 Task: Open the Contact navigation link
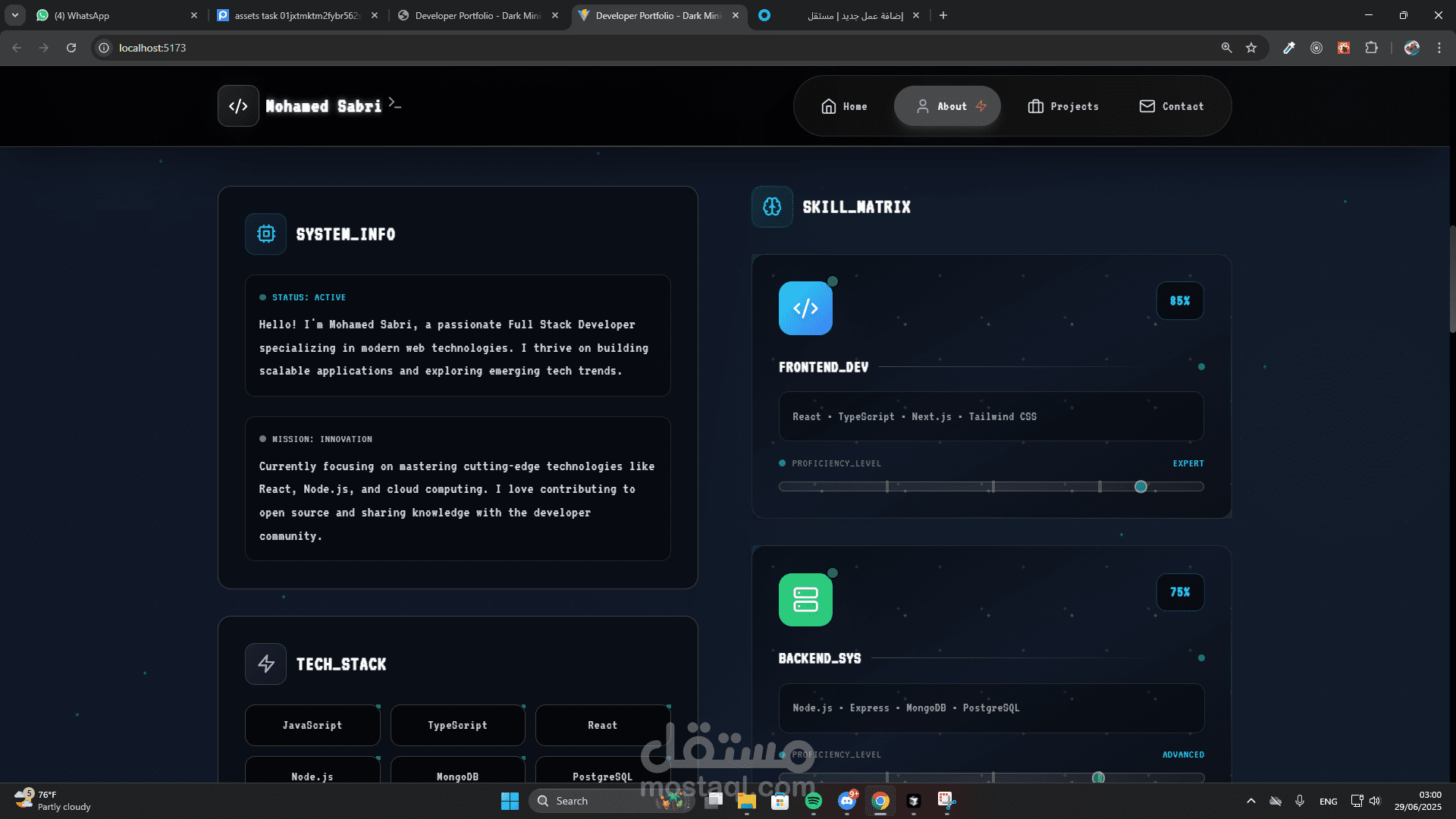pyautogui.click(x=1172, y=106)
